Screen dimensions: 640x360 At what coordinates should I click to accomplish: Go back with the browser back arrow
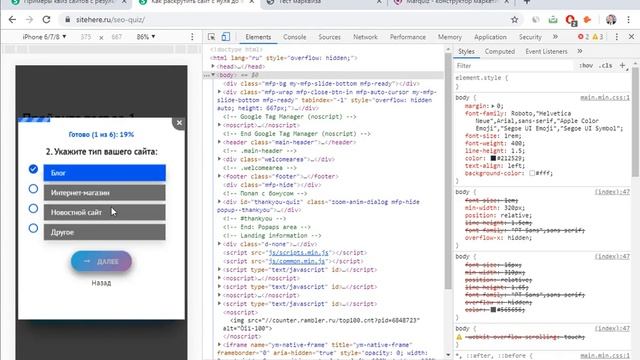pos(12,20)
